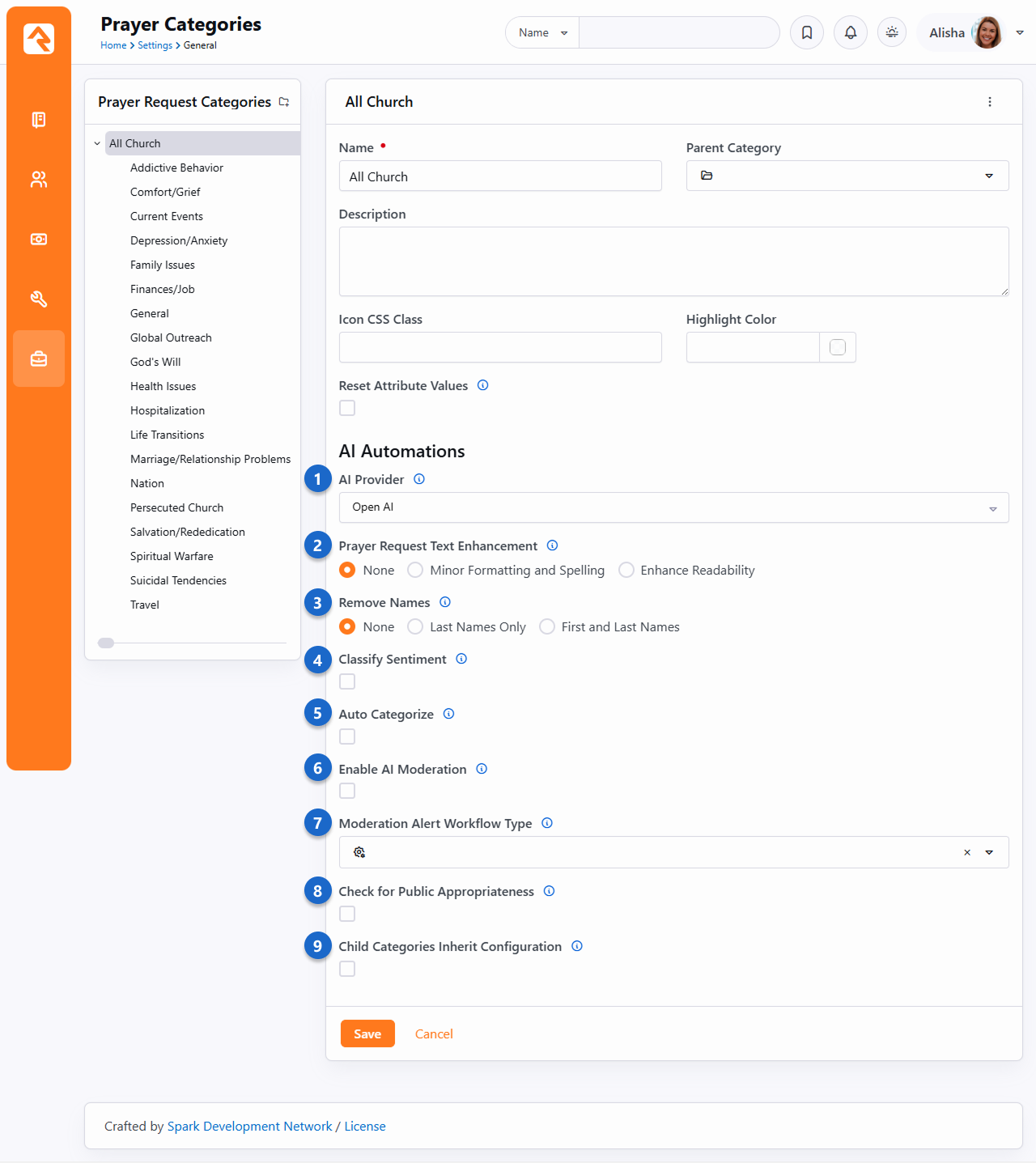Screen dimensions: 1036x1163
Task: Select Comfort/Grief in category tree
Action: pyautogui.click(x=165, y=192)
